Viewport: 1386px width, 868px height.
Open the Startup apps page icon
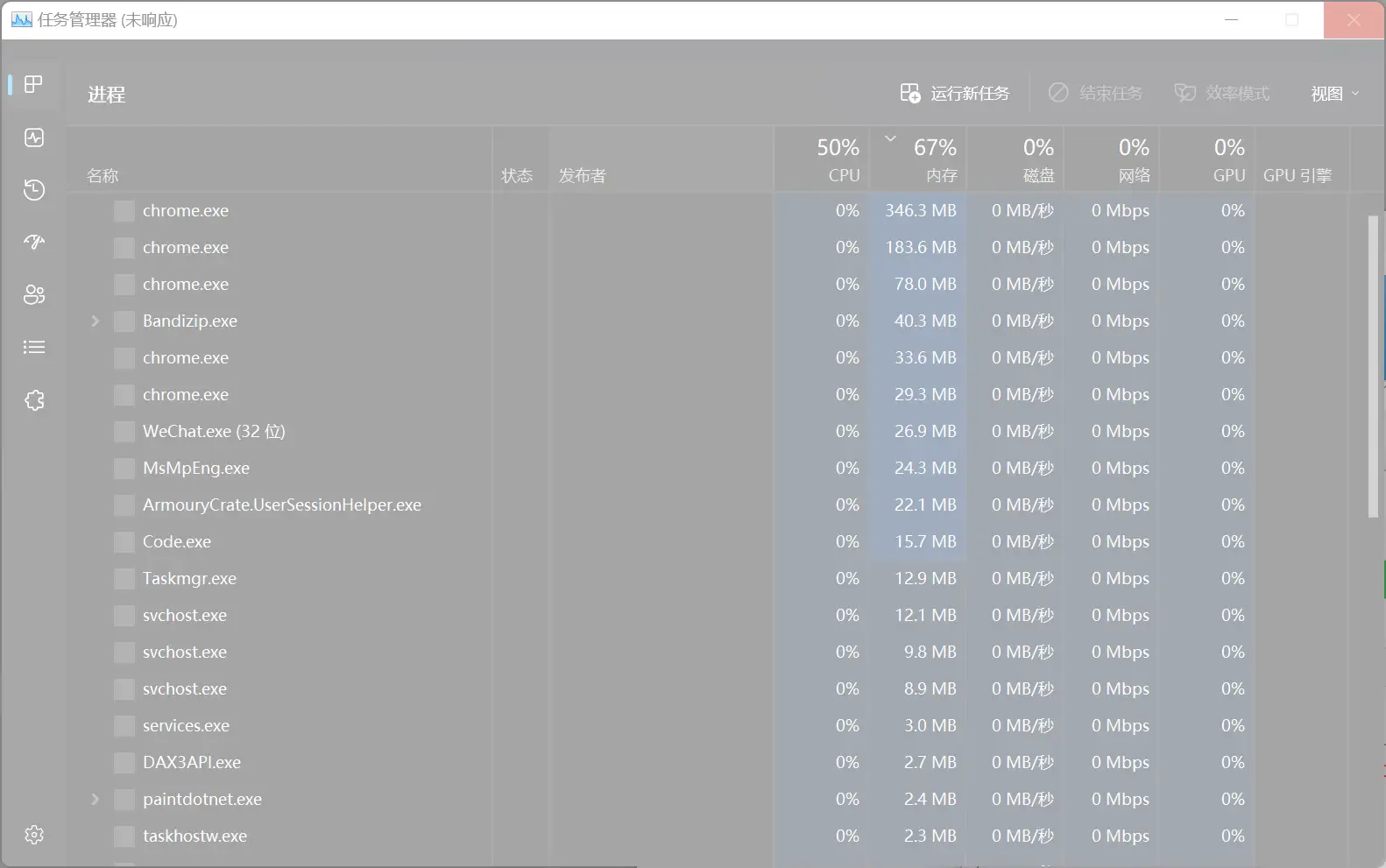pos(34,242)
